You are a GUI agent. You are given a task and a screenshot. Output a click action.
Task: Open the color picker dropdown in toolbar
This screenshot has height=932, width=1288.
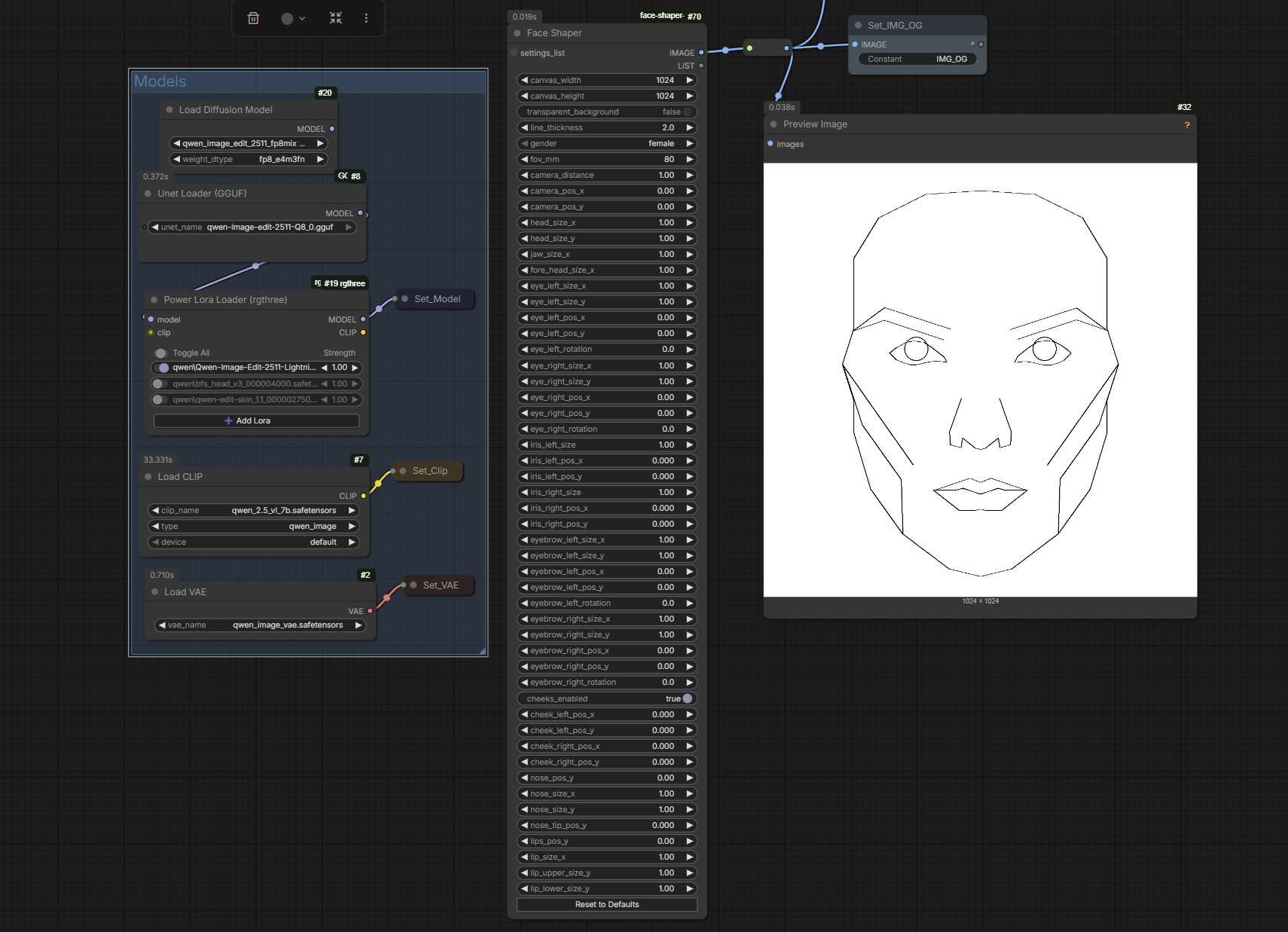click(x=292, y=18)
